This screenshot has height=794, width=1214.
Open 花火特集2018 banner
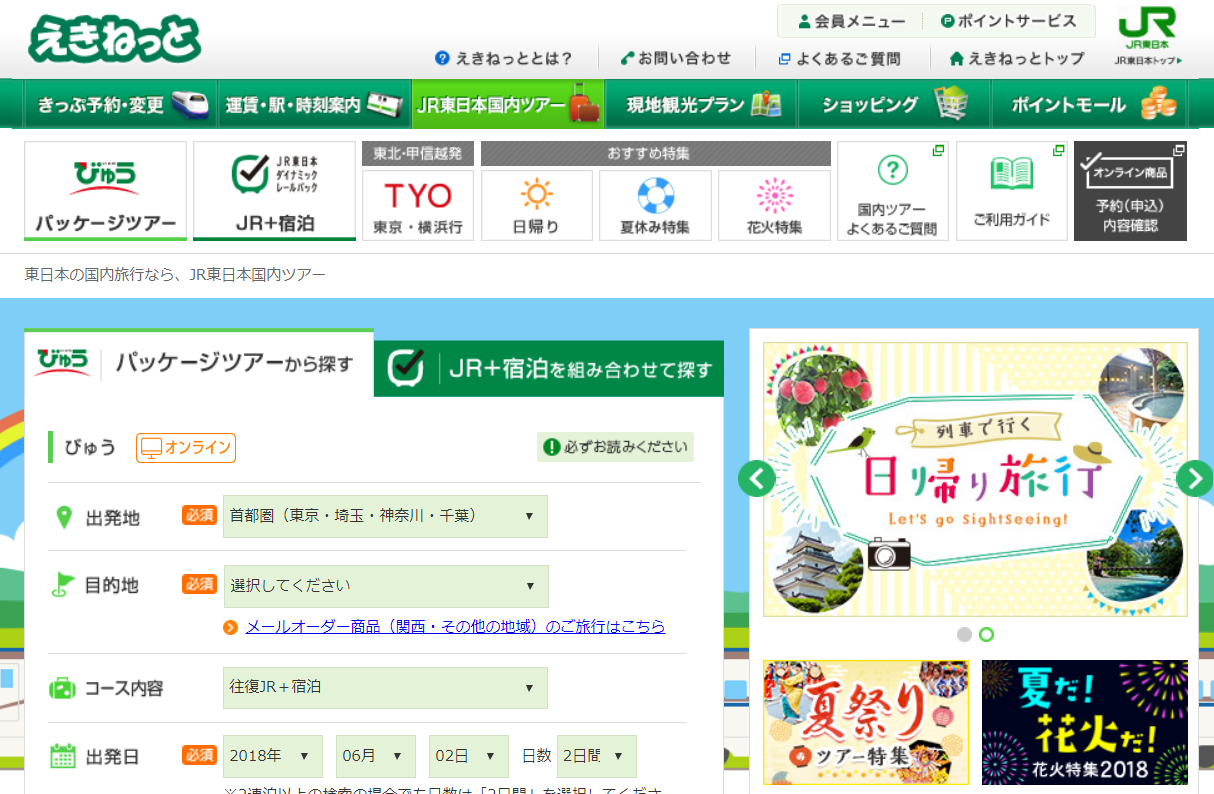coord(1085,722)
